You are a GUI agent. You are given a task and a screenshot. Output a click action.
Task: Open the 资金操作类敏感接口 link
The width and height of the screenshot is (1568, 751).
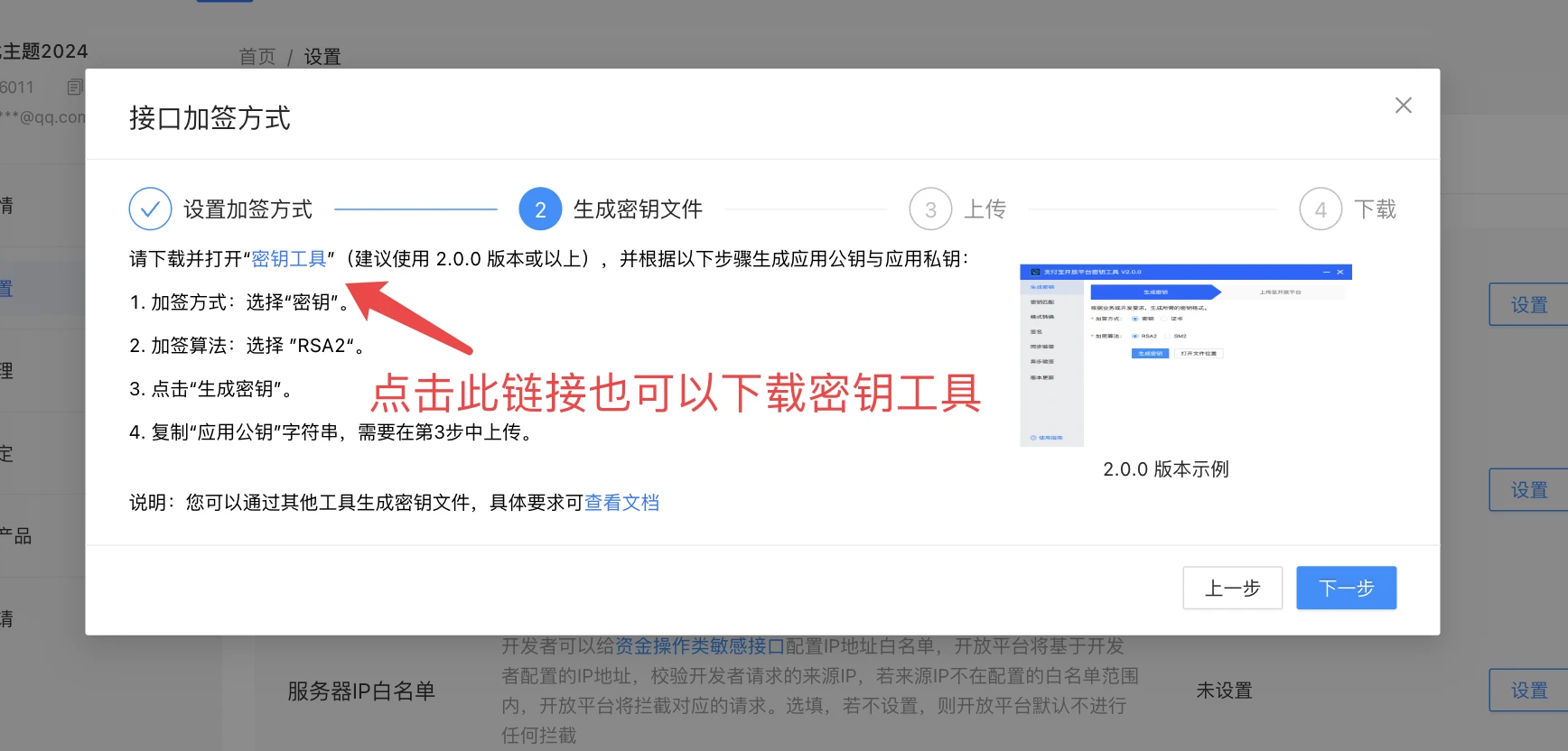(700, 646)
